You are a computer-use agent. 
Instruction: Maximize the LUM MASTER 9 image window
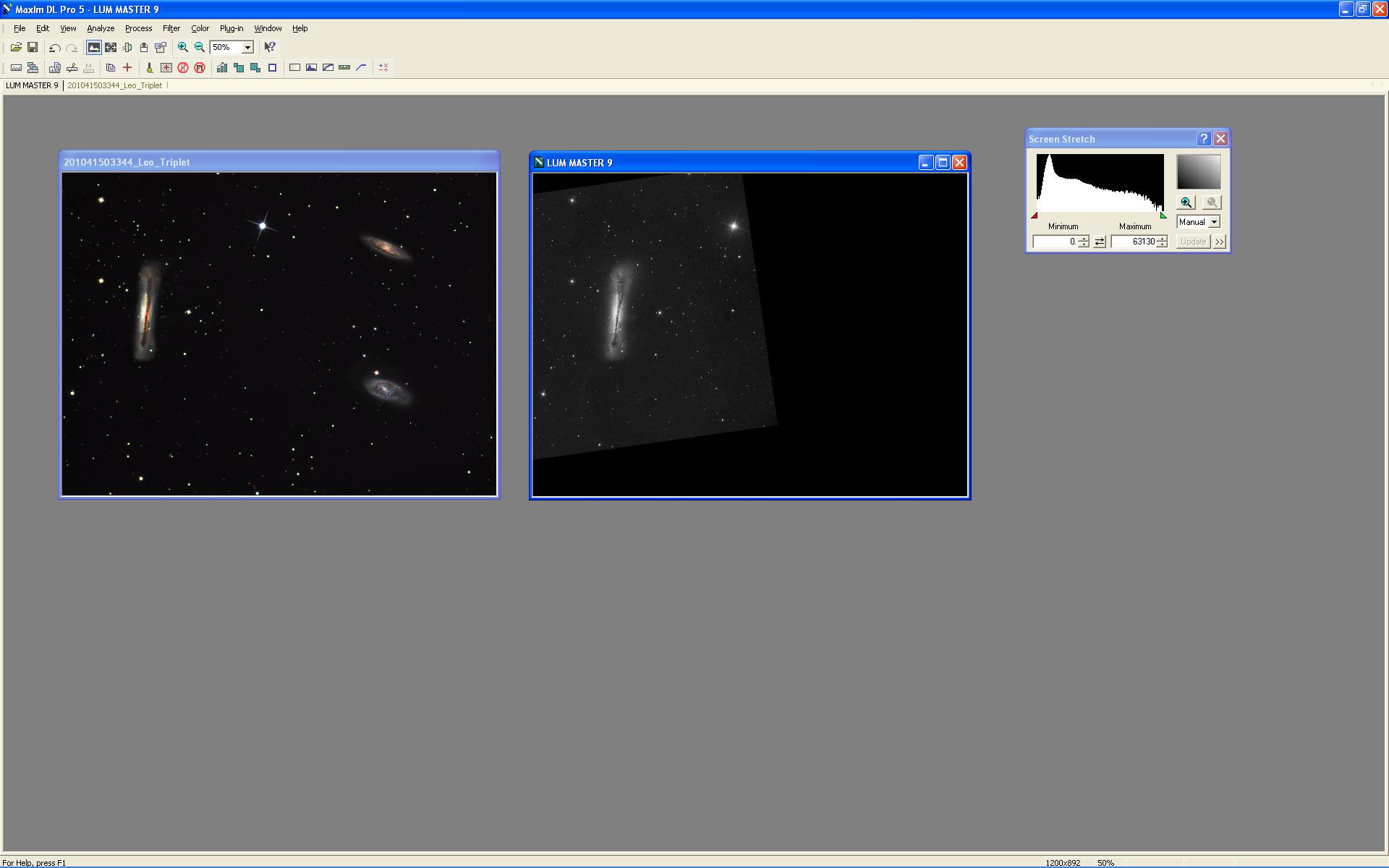point(943,163)
